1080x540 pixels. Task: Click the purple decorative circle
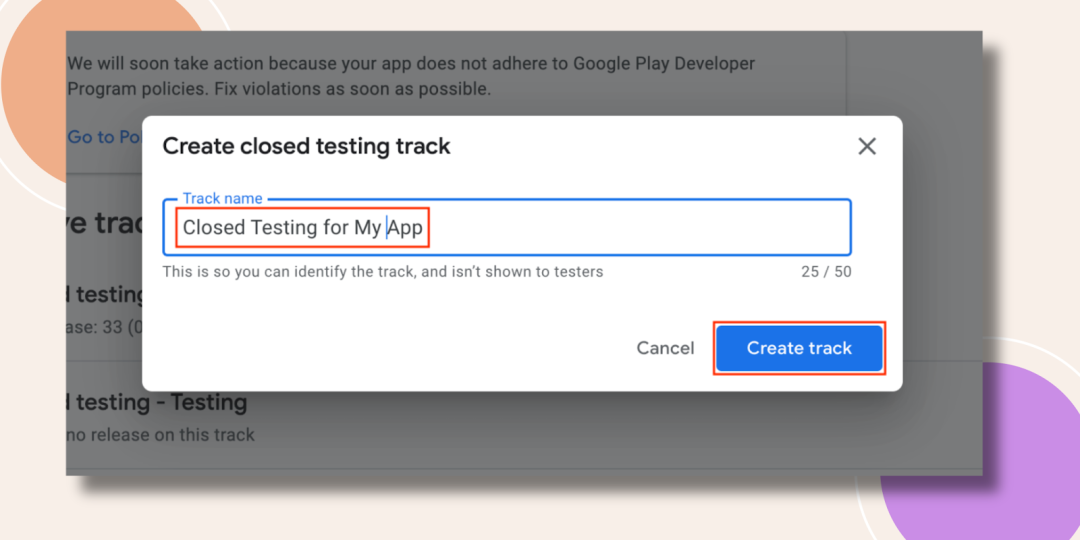1033,482
